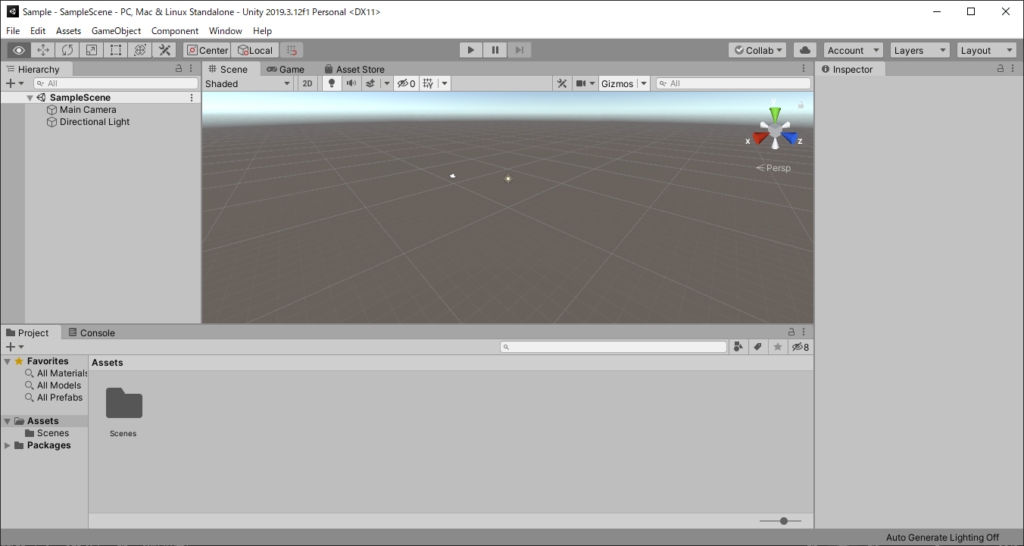Open the Edit menu
The image size is (1024, 546).
(x=38, y=31)
